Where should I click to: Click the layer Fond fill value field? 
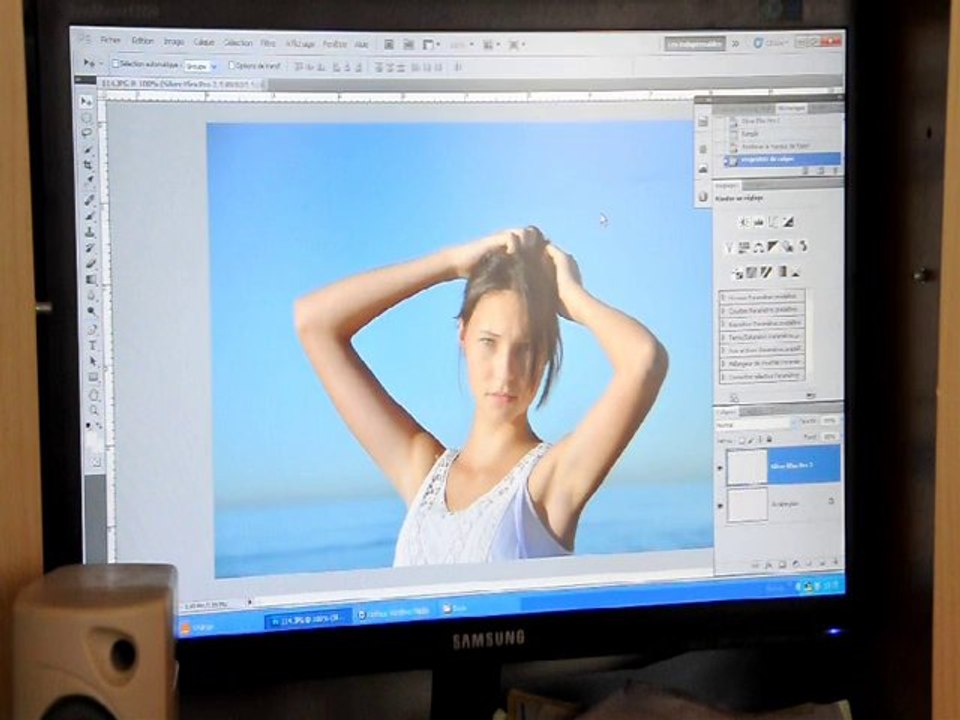[x=830, y=437]
